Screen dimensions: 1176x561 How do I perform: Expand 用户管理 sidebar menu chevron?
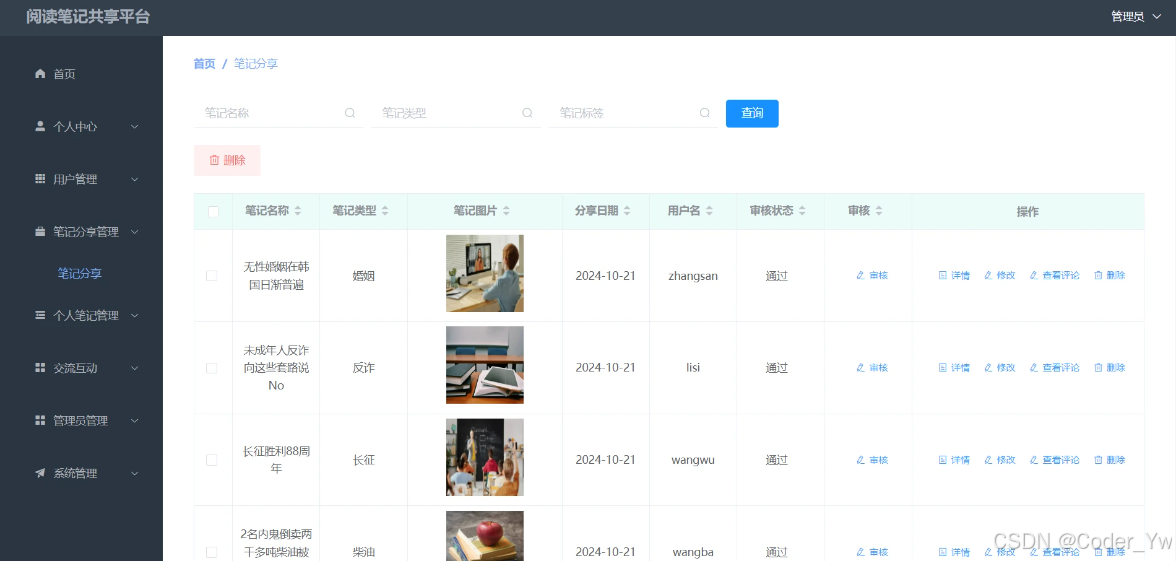tap(135, 179)
